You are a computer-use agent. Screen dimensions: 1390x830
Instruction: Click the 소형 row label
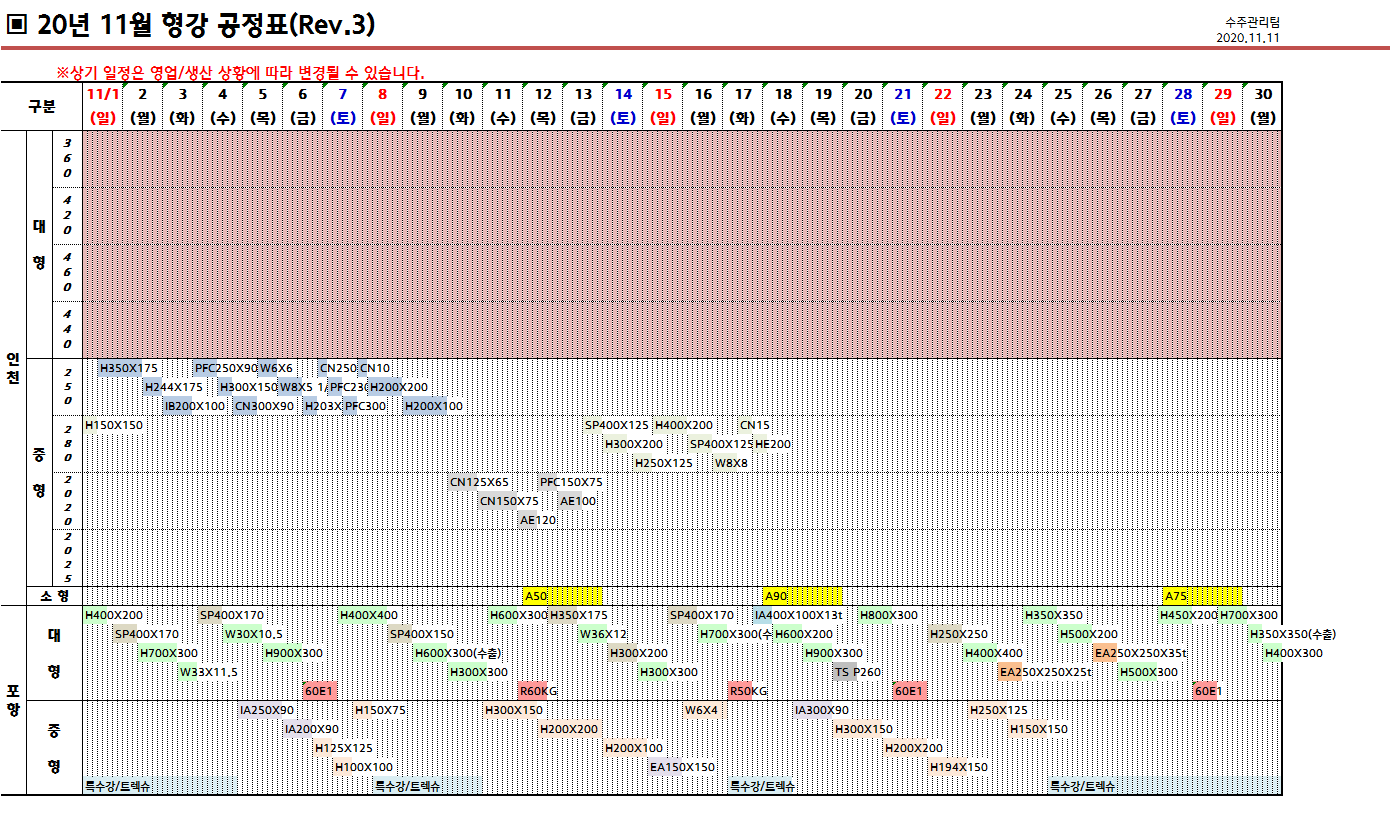54,596
